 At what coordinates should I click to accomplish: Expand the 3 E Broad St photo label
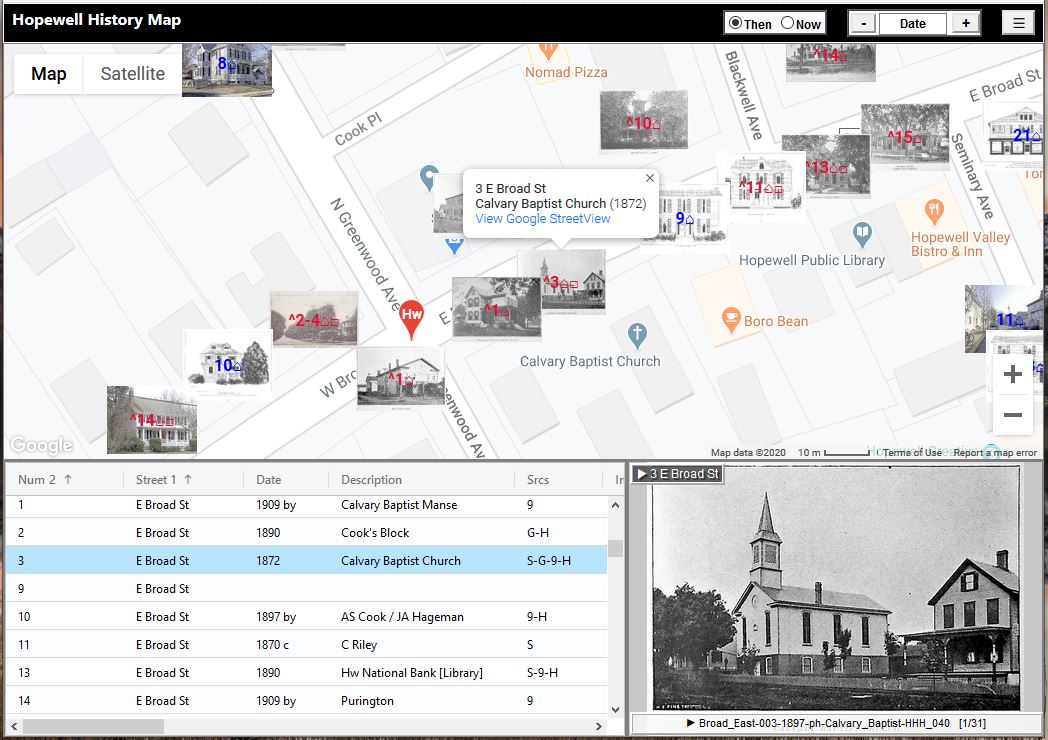[x=677, y=474]
